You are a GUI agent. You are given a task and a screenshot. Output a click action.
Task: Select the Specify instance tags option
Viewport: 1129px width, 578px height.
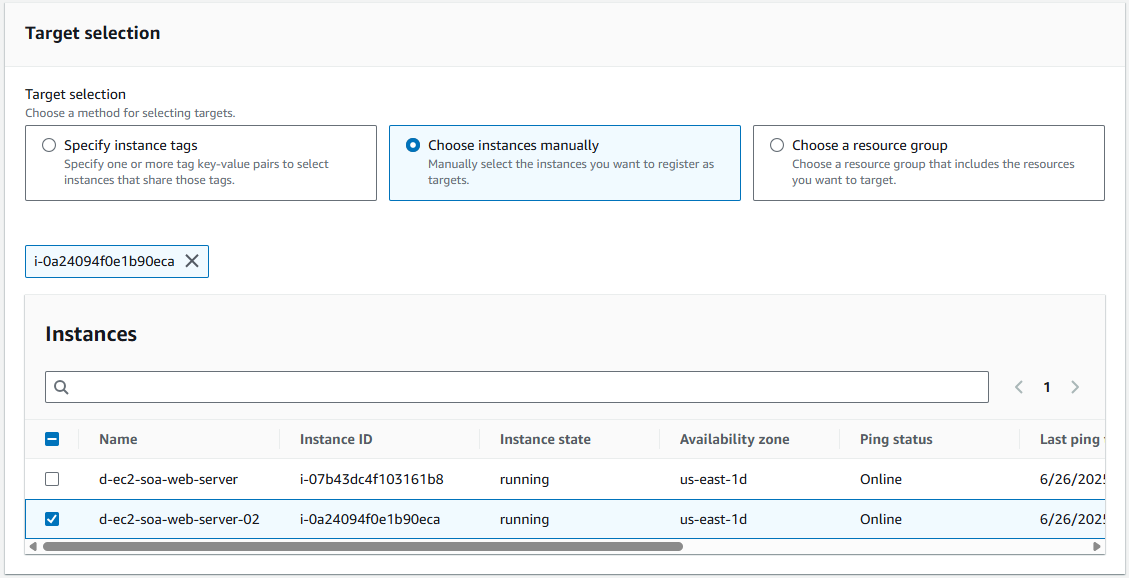click(x=49, y=145)
